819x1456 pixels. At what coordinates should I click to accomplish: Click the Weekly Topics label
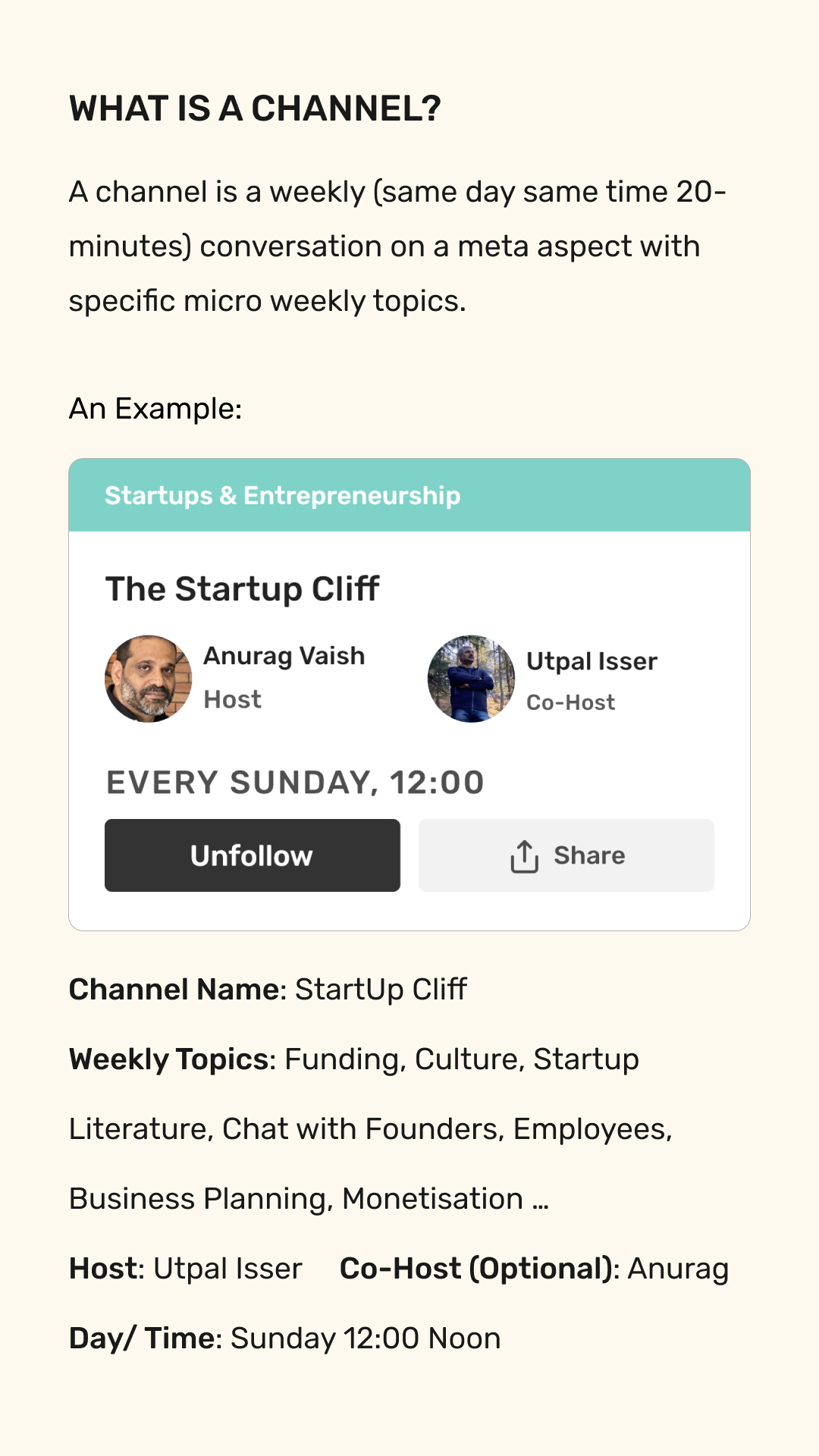(172, 1059)
